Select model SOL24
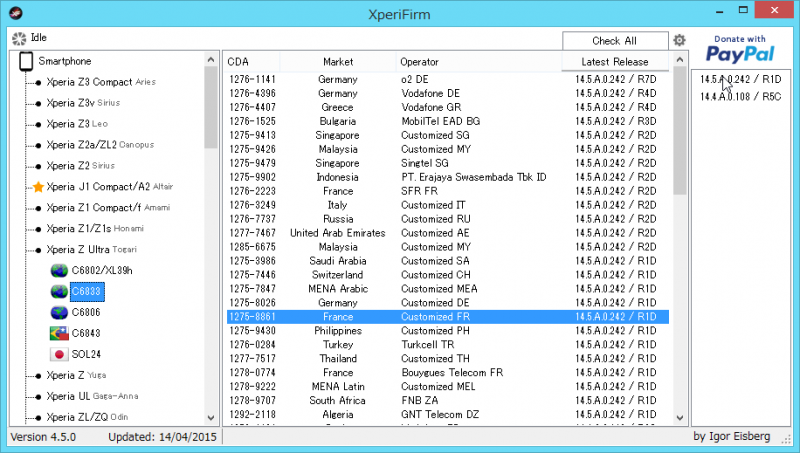 pyautogui.click(x=86, y=354)
